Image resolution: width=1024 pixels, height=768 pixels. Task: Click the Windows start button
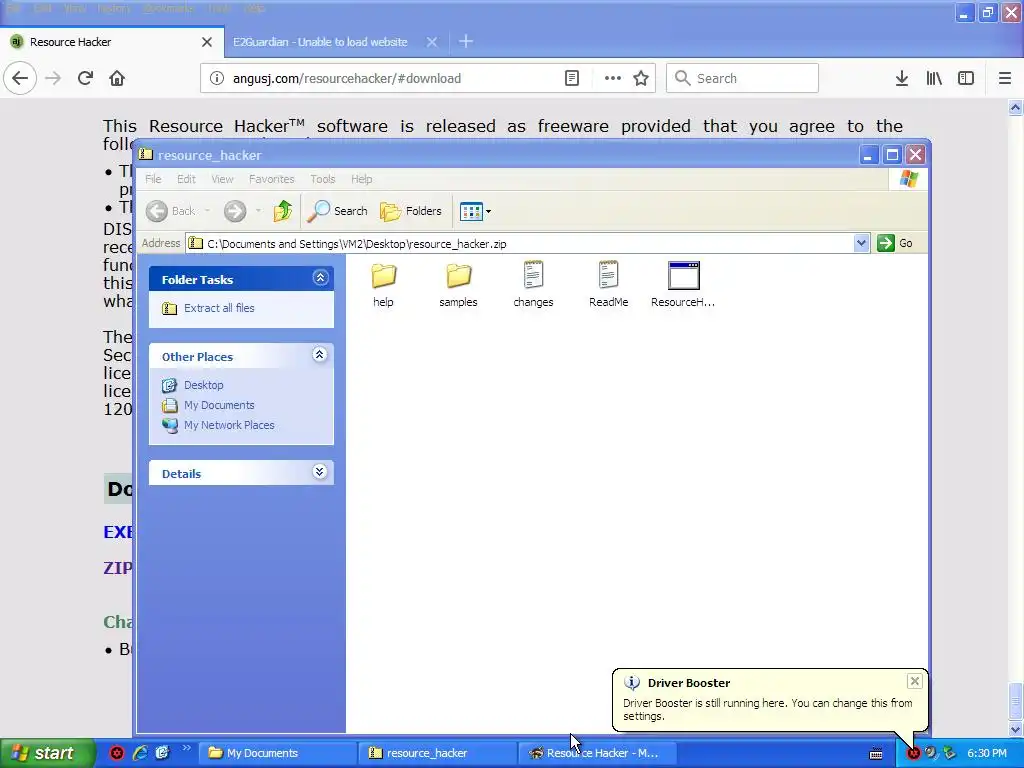pos(47,753)
